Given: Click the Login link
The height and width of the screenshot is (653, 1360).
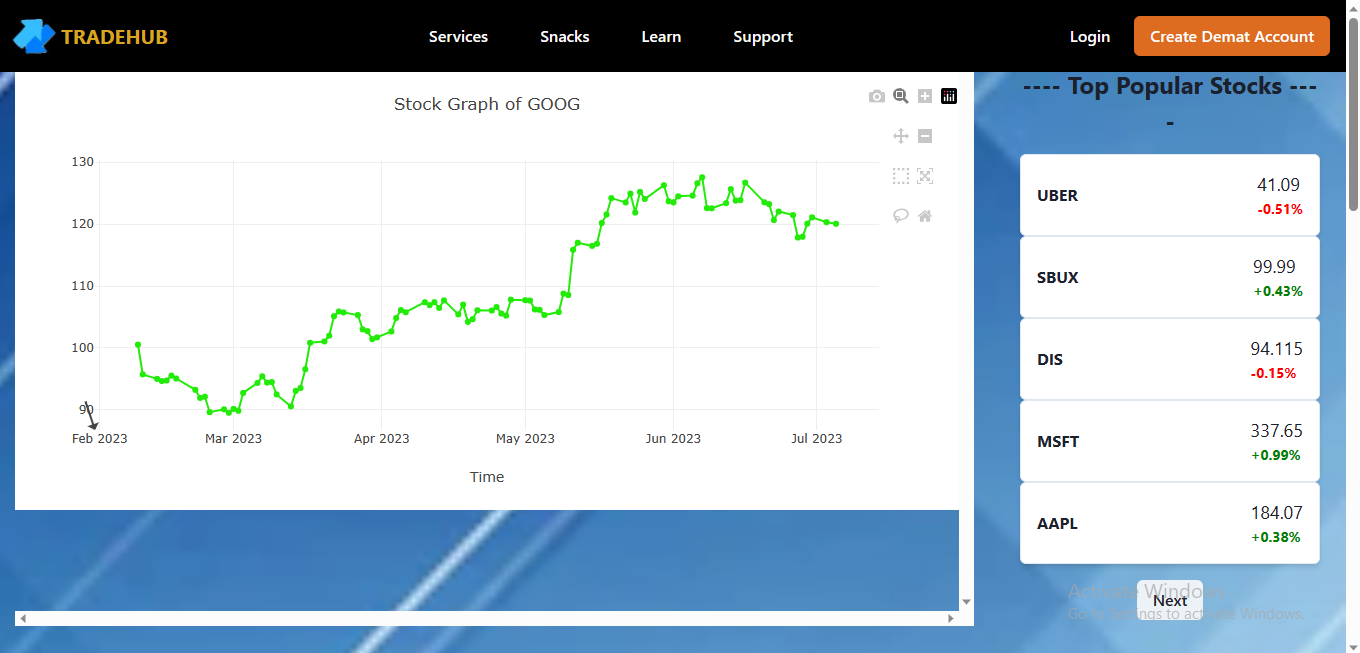Looking at the screenshot, I should click(1089, 36).
